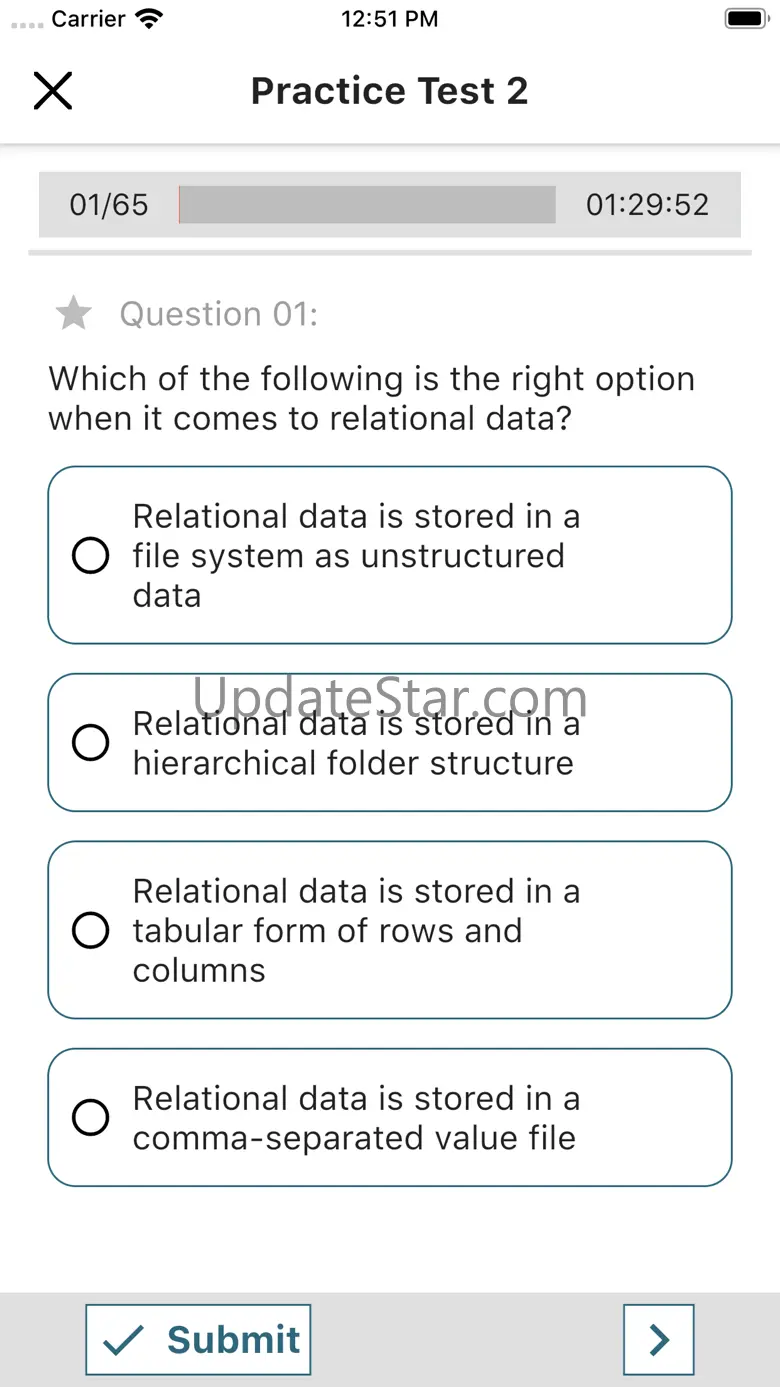
Task: Go to the next question using the arrow
Action: 658,1339
